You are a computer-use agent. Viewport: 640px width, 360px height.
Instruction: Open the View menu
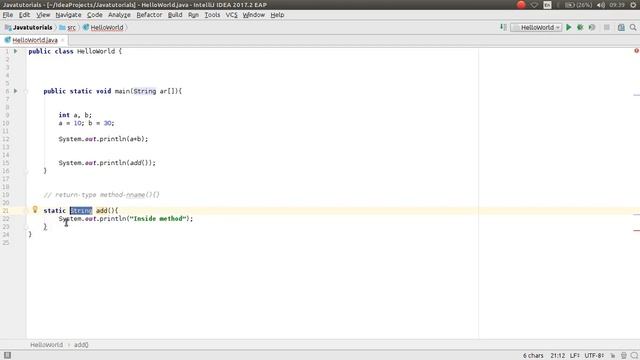[x=43, y=15]
